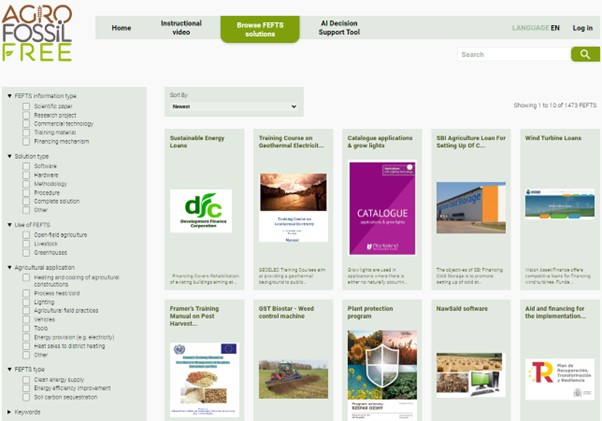Check Heating and cooling of agricultural constructions

point(26,277)
